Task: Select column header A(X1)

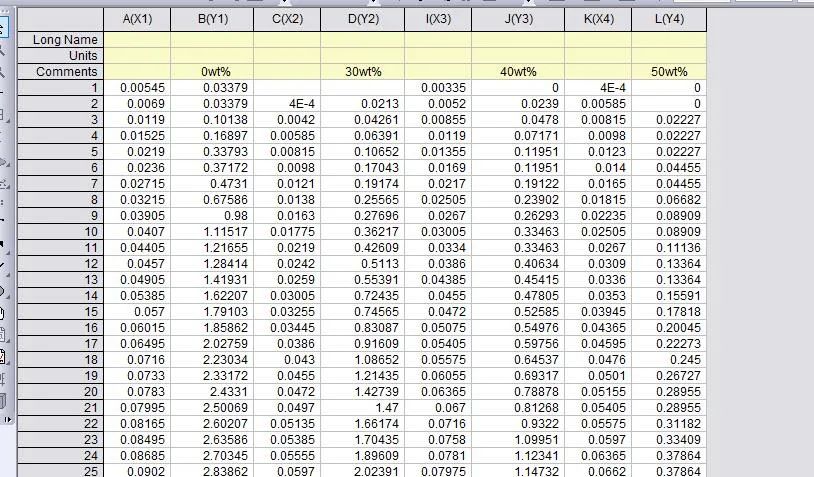Action: pos(137,19)
